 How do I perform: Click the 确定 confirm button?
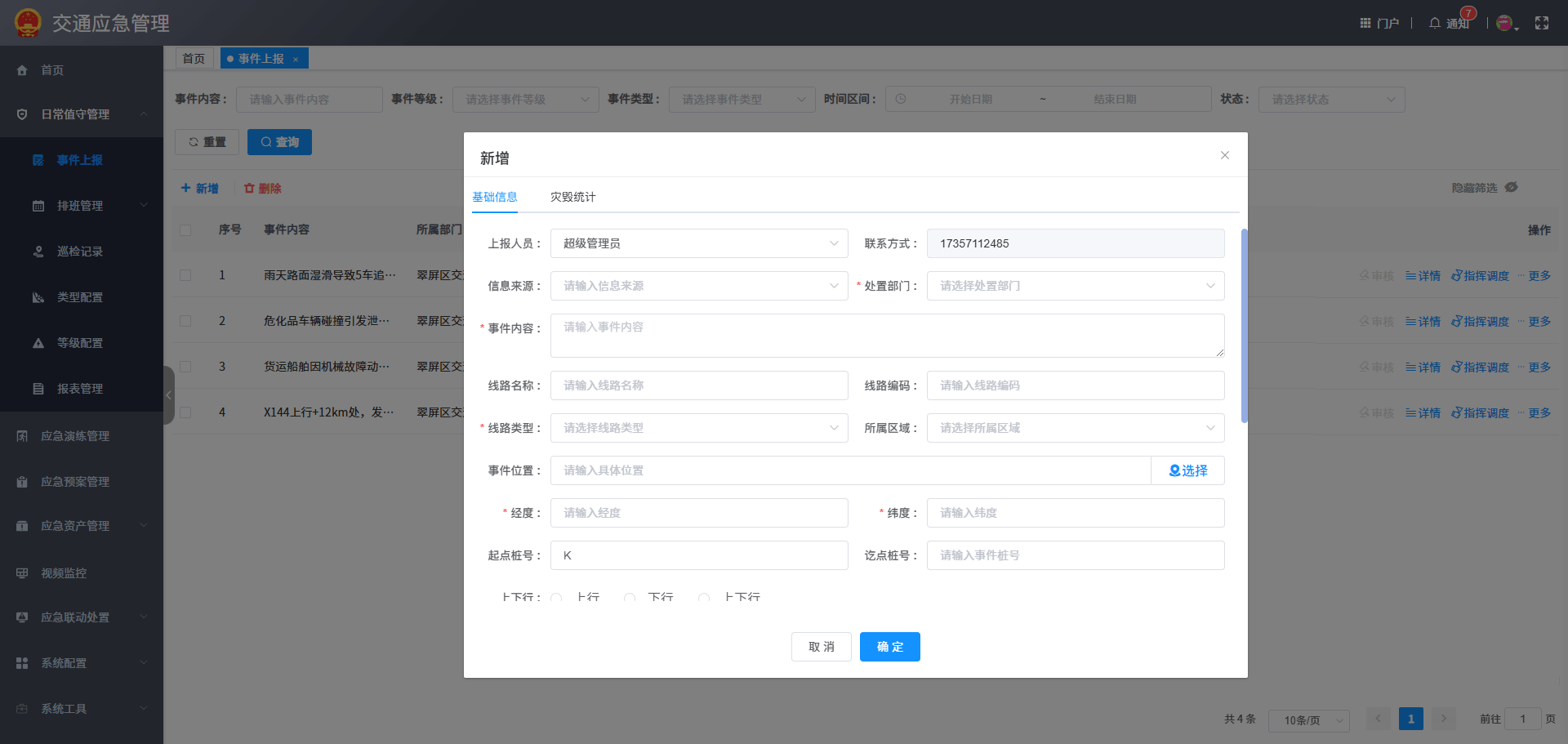point(889,647)
